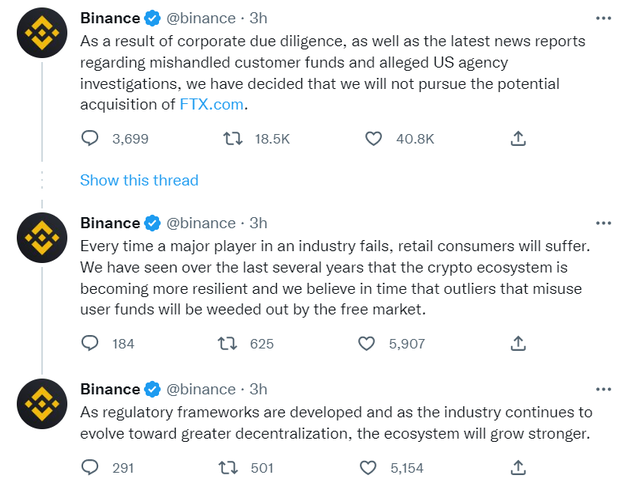This screenshot has height=491, width=630.
Task: Retweet the tweet with 501 retweets
Action: 228,468
